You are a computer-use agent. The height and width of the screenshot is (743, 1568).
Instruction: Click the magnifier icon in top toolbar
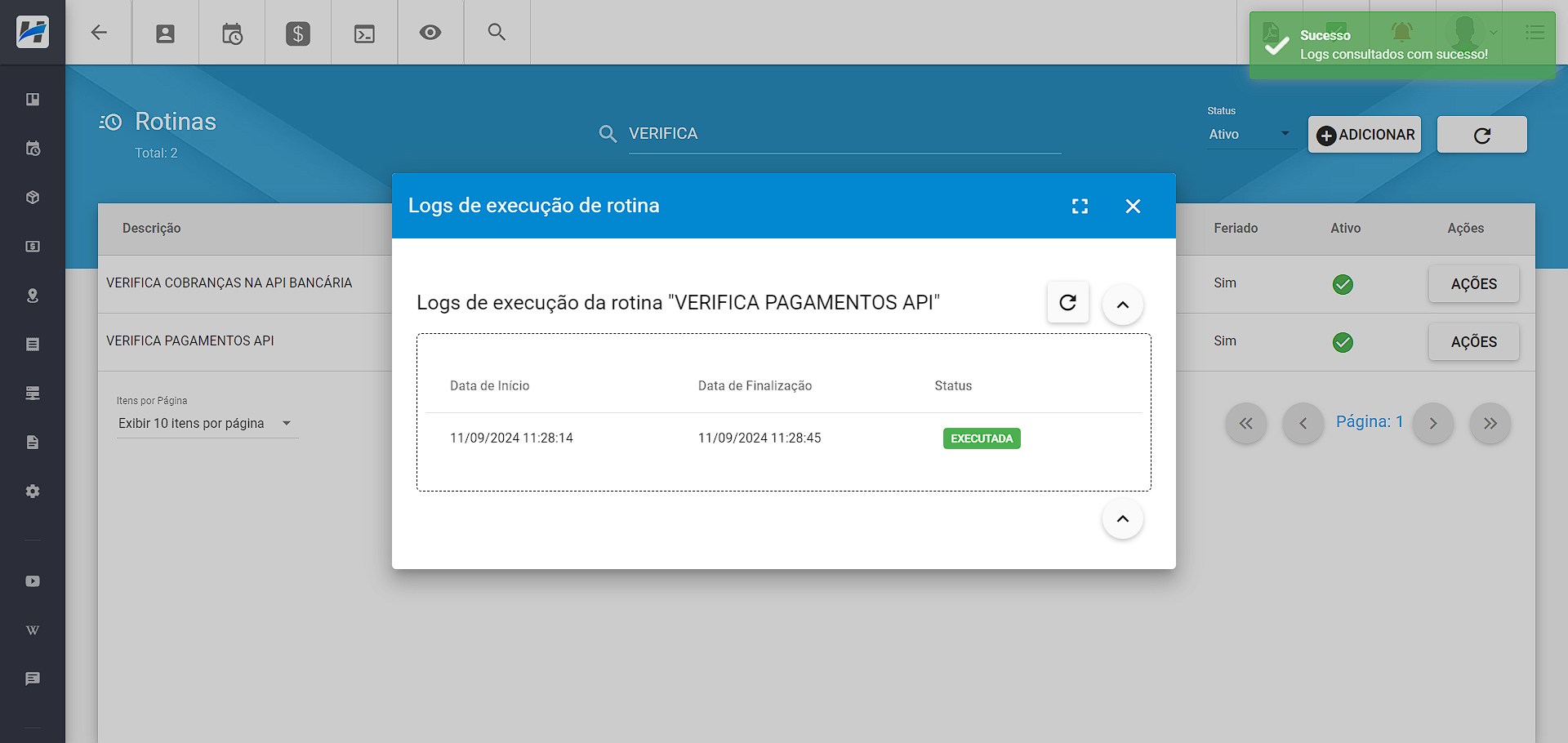[x=497, y=33]
